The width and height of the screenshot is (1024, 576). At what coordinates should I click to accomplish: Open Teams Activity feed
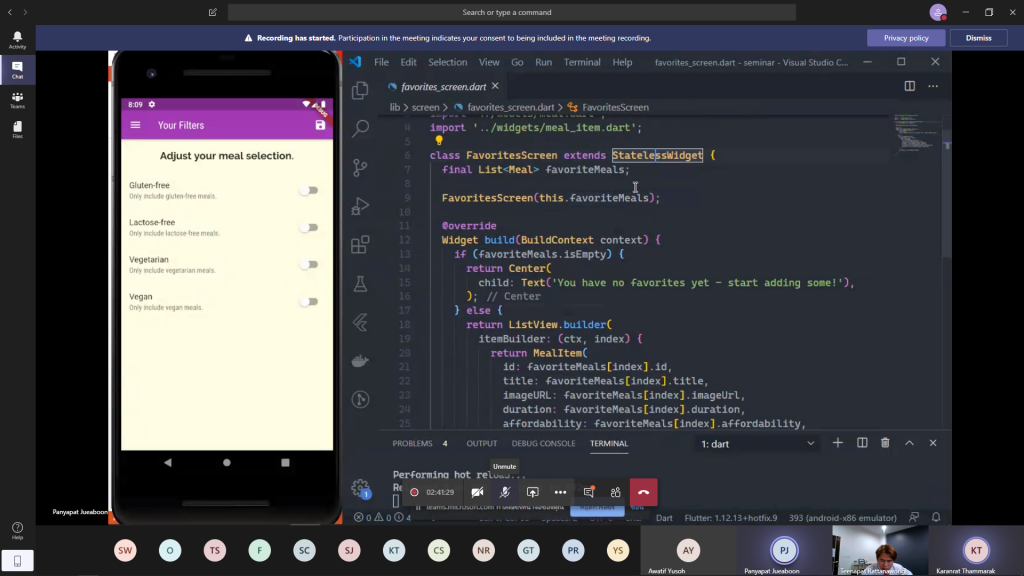(x=17, y=40)
